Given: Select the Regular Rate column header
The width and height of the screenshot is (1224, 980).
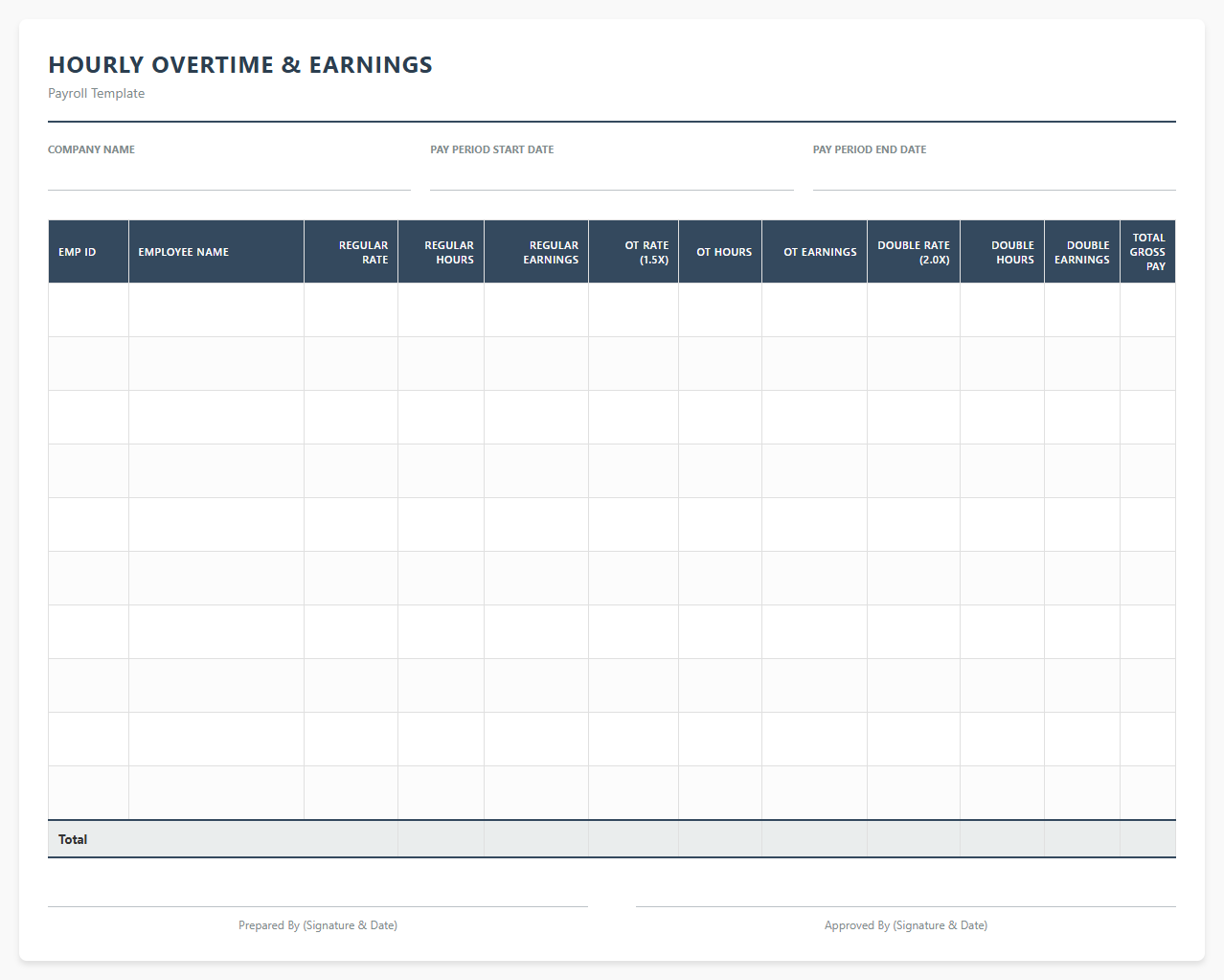Looking at the screenshot, I should (351, 252).
